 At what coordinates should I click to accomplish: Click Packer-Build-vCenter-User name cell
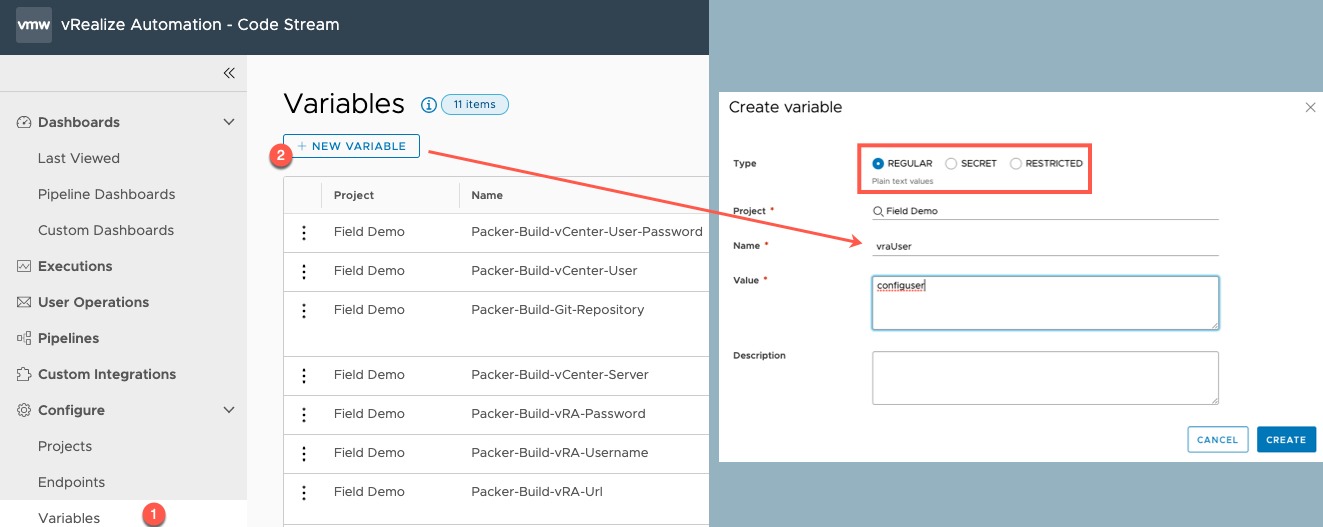[x=554, y=271]
